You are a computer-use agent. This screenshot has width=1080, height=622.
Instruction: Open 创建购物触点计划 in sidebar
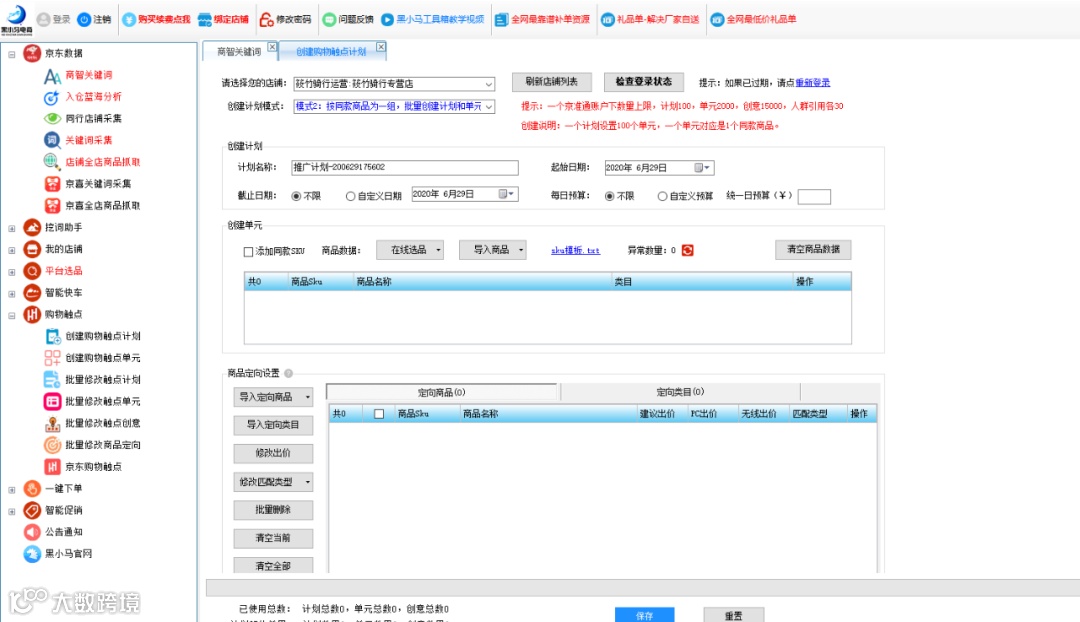pos(103,336)
